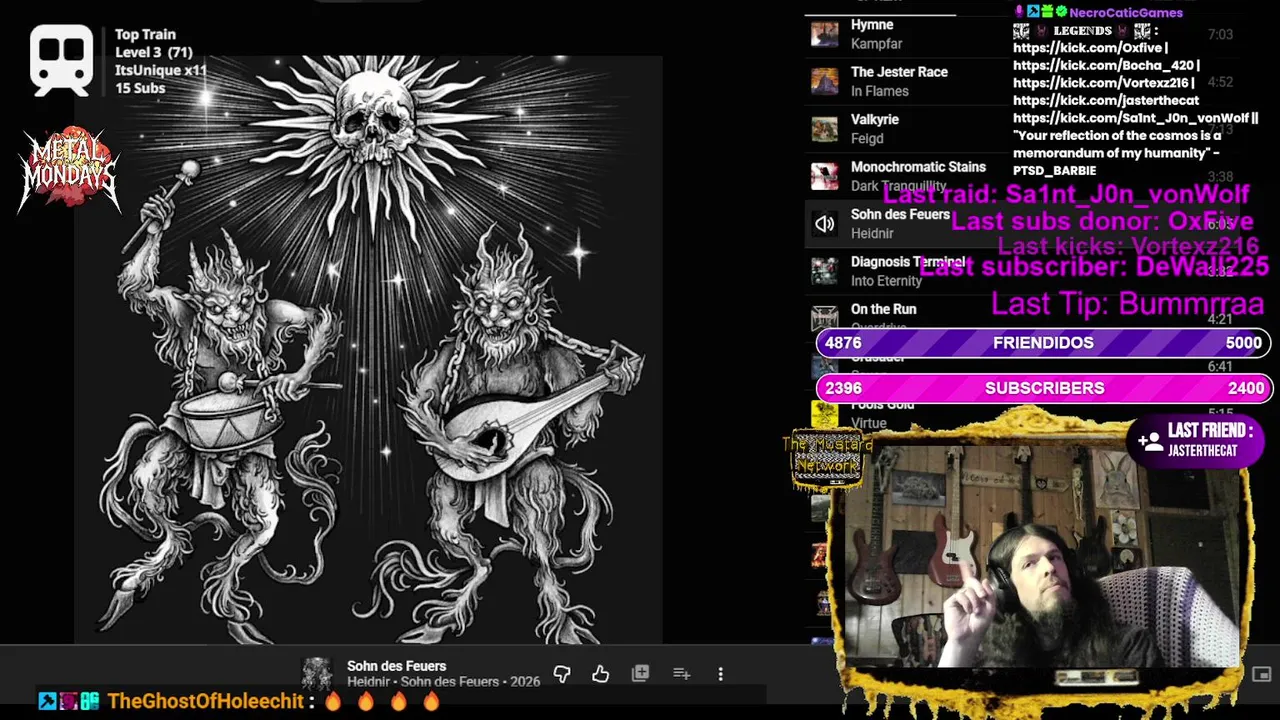Open the kick.com/Oxfive link in chat
This screenshot has width=1280, height=720.
tap(1088, 48)
